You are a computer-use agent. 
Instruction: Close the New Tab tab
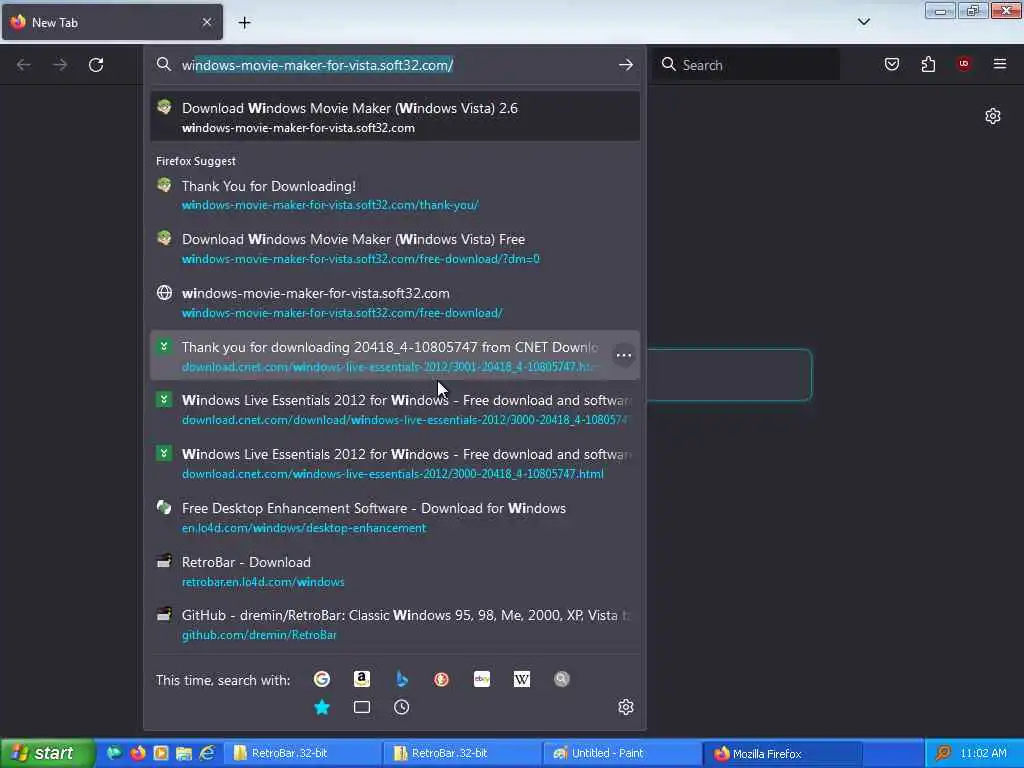206,22
